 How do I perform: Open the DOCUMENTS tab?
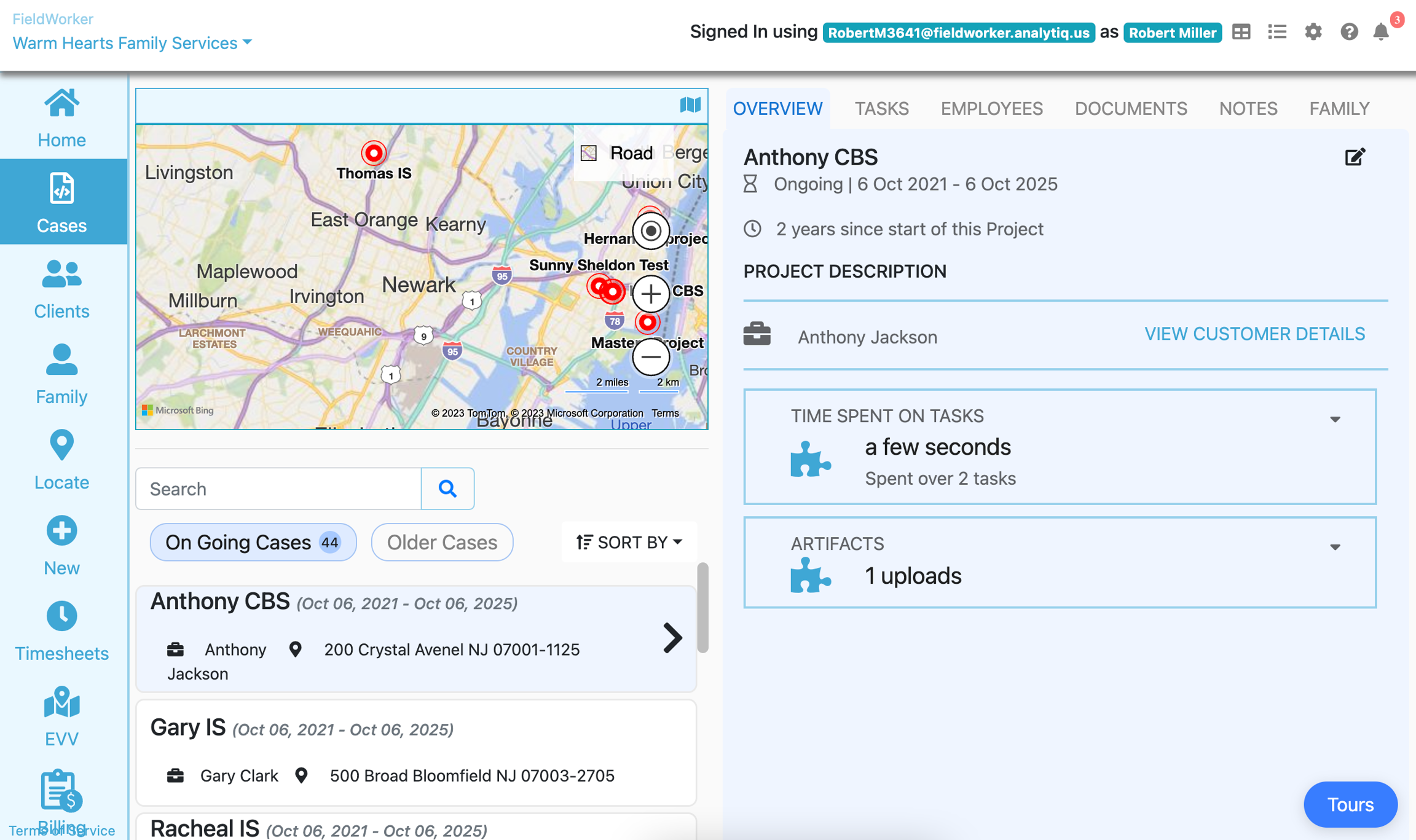click(x=1130, y=109)
